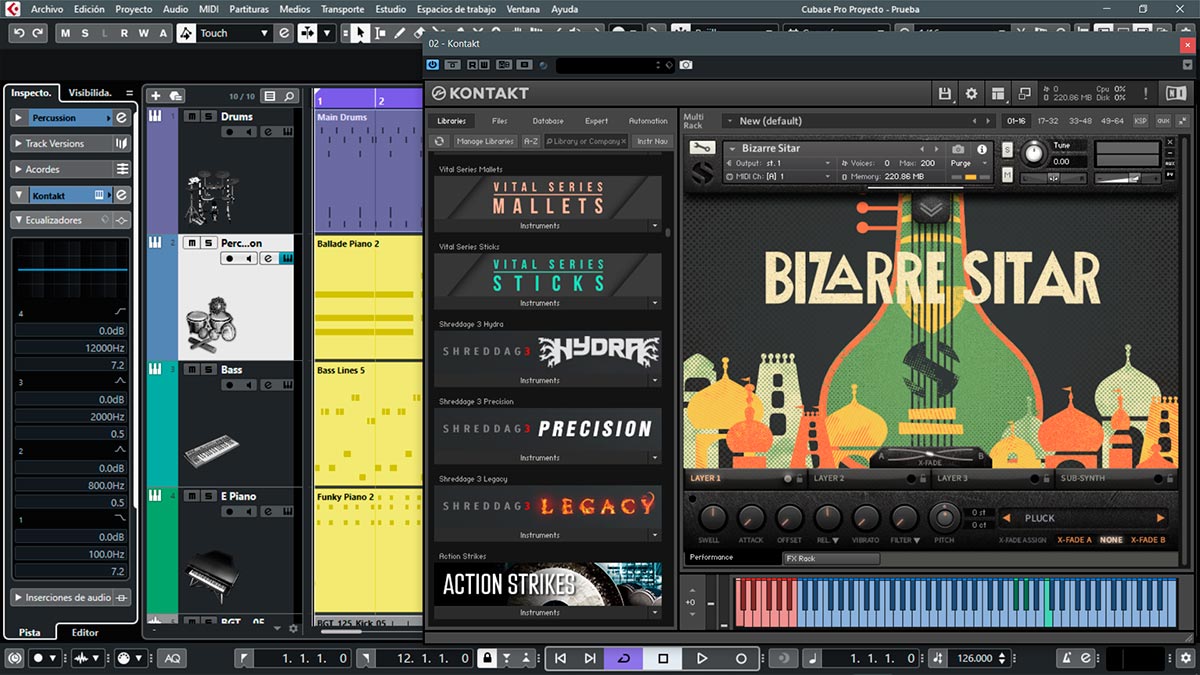Start playback in transport bar
This screenshot has width=1200, height=675.
tap(702, 658)
